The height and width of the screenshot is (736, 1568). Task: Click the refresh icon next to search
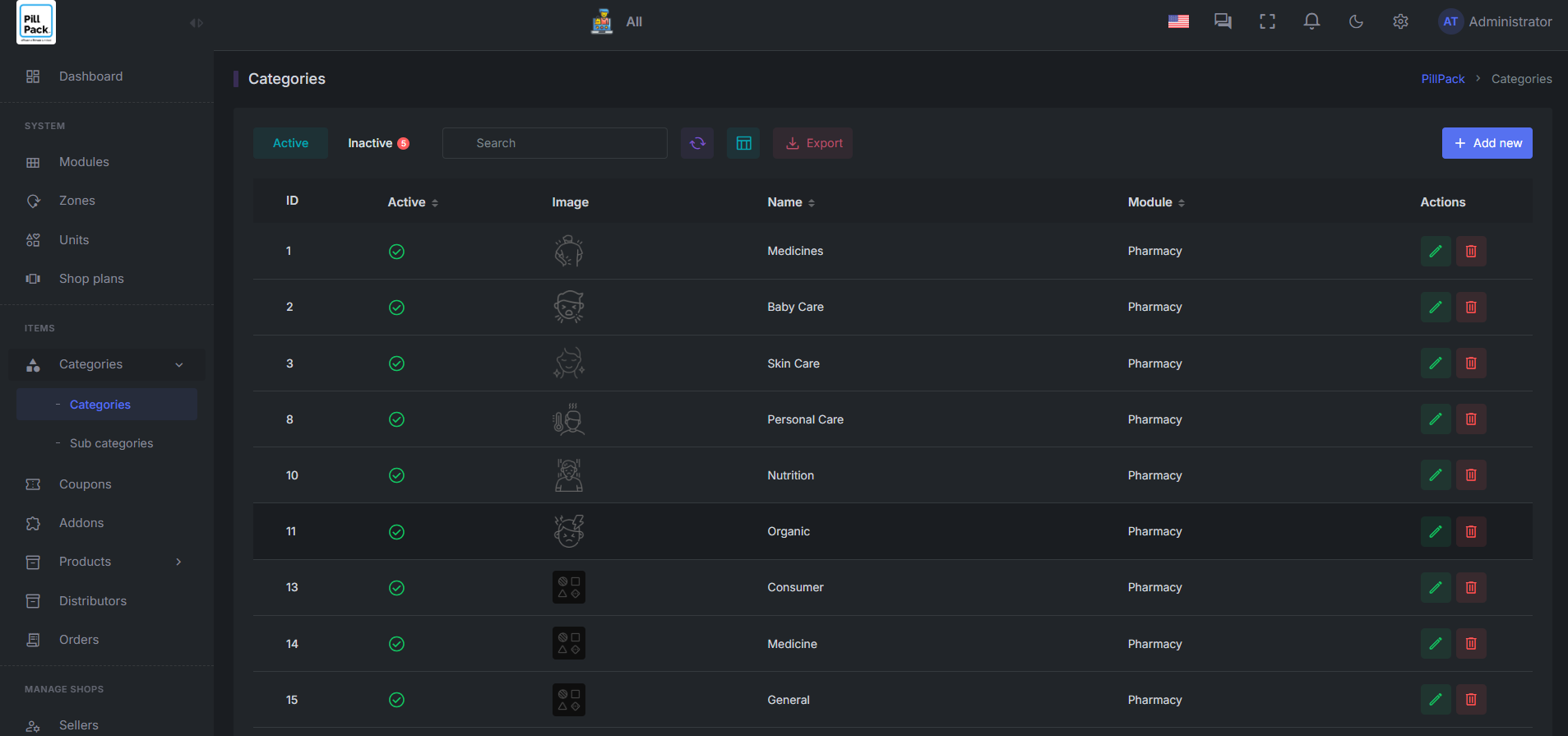click(x=697, y=143)
